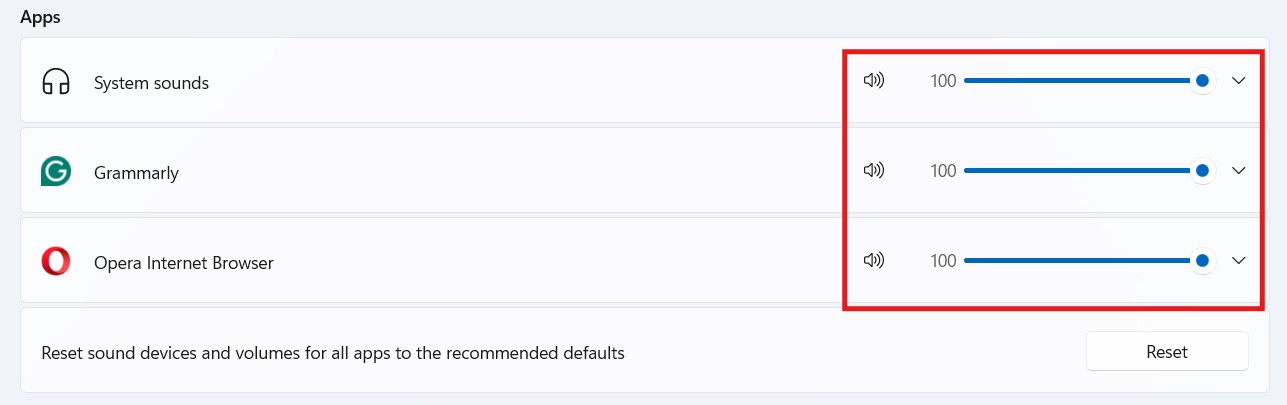Click the Apps section heading
The image size is (1287, 405).
(40, 18)
